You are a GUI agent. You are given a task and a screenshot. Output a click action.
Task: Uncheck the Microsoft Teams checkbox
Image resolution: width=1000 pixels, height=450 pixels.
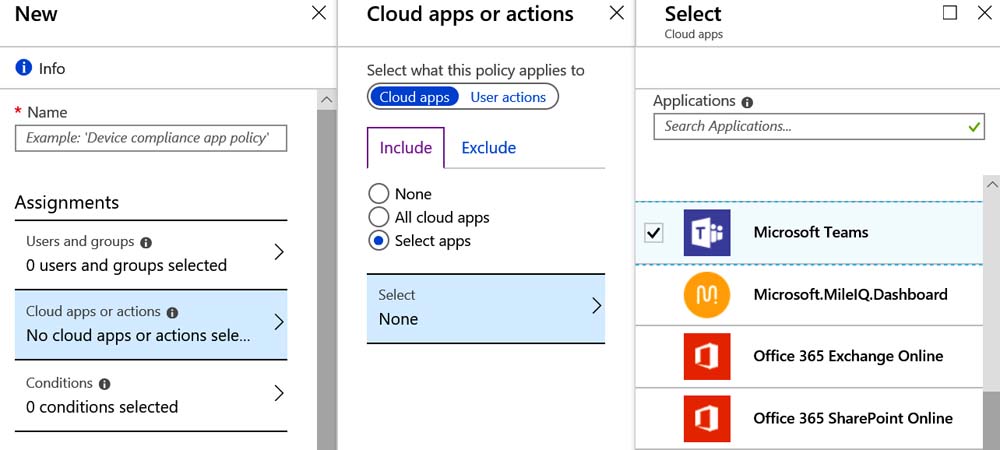pos(653,233)
